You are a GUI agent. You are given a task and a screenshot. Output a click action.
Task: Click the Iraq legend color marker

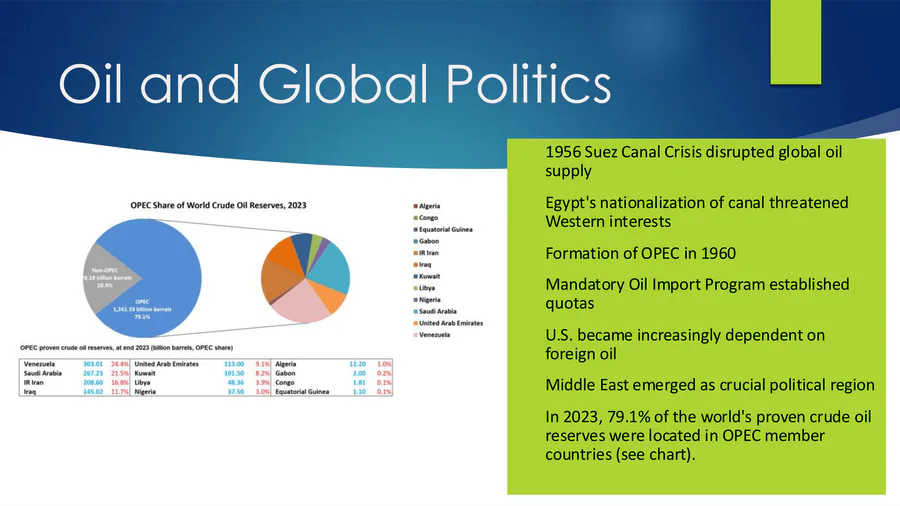[415, 264]
